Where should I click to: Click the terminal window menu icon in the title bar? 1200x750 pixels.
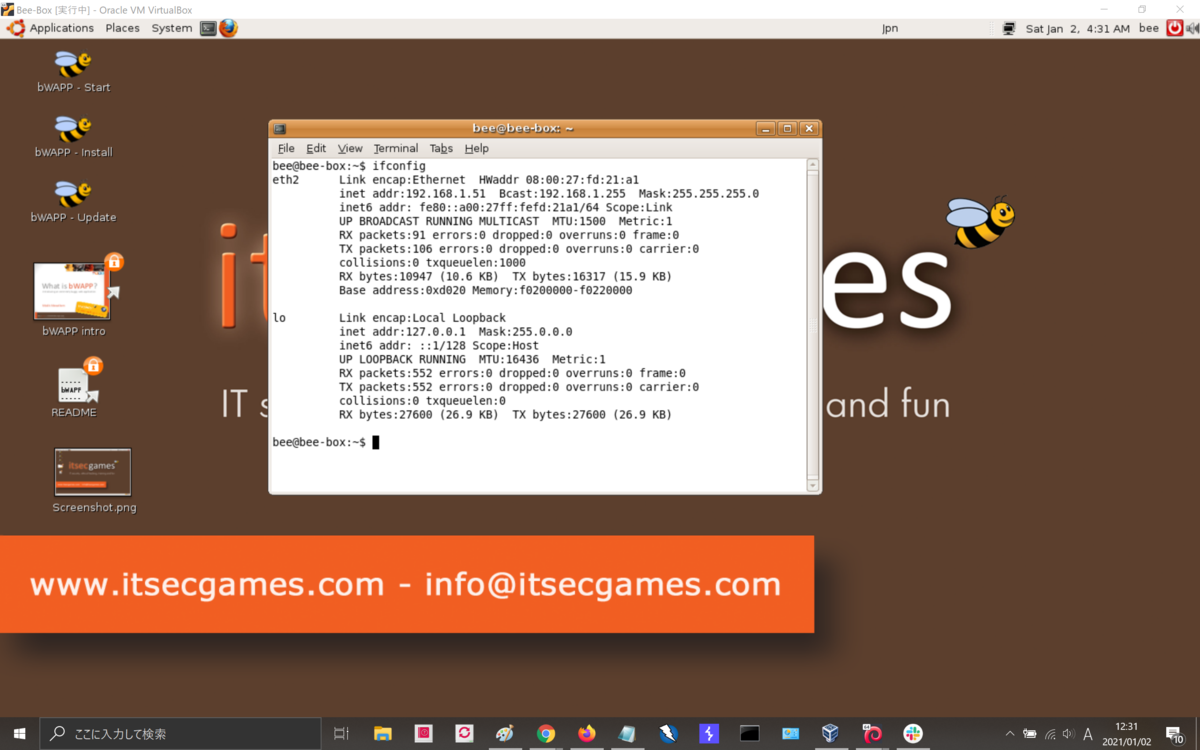[280, 129]
